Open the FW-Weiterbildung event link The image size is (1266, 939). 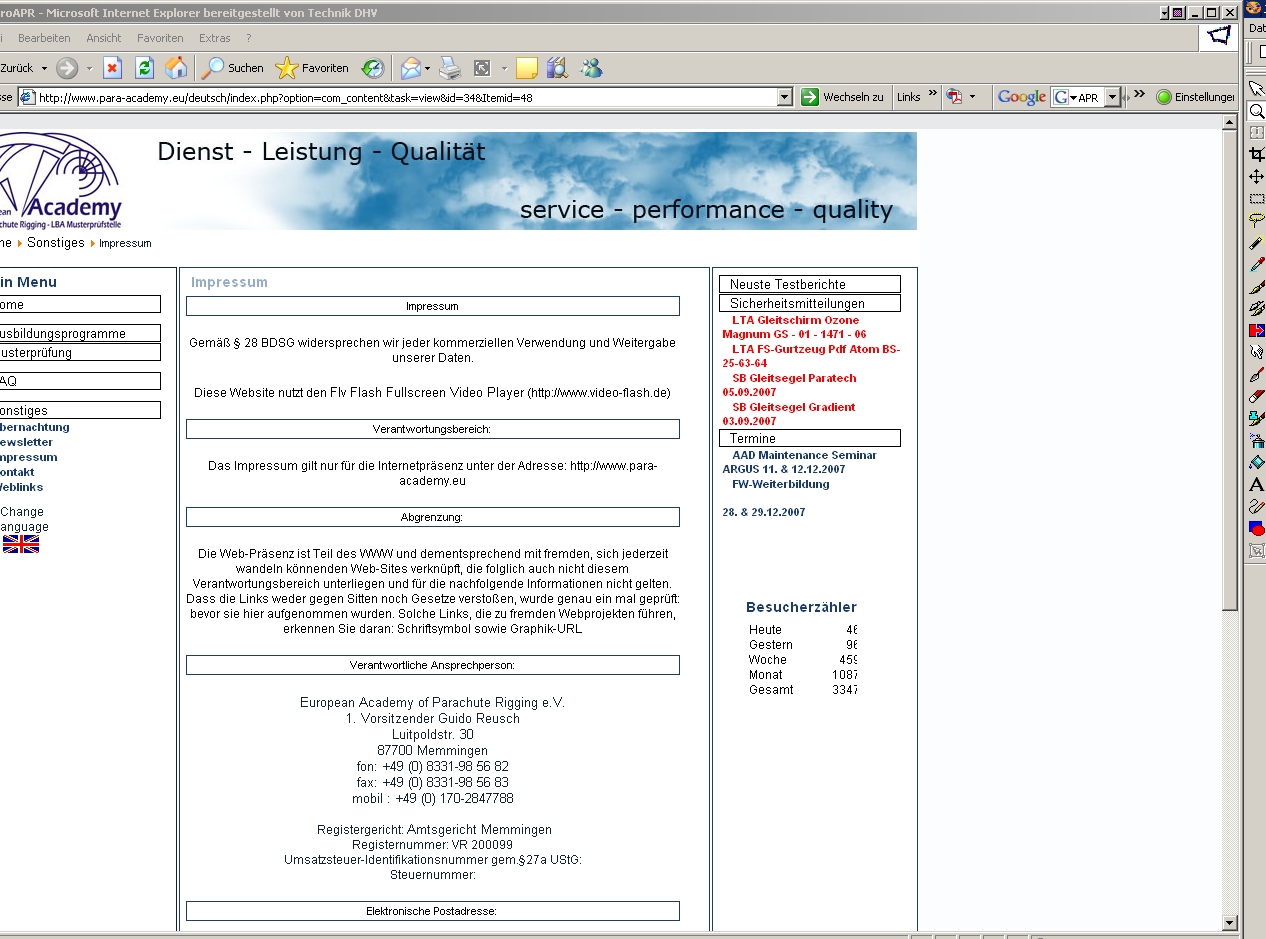coord(780,484)
